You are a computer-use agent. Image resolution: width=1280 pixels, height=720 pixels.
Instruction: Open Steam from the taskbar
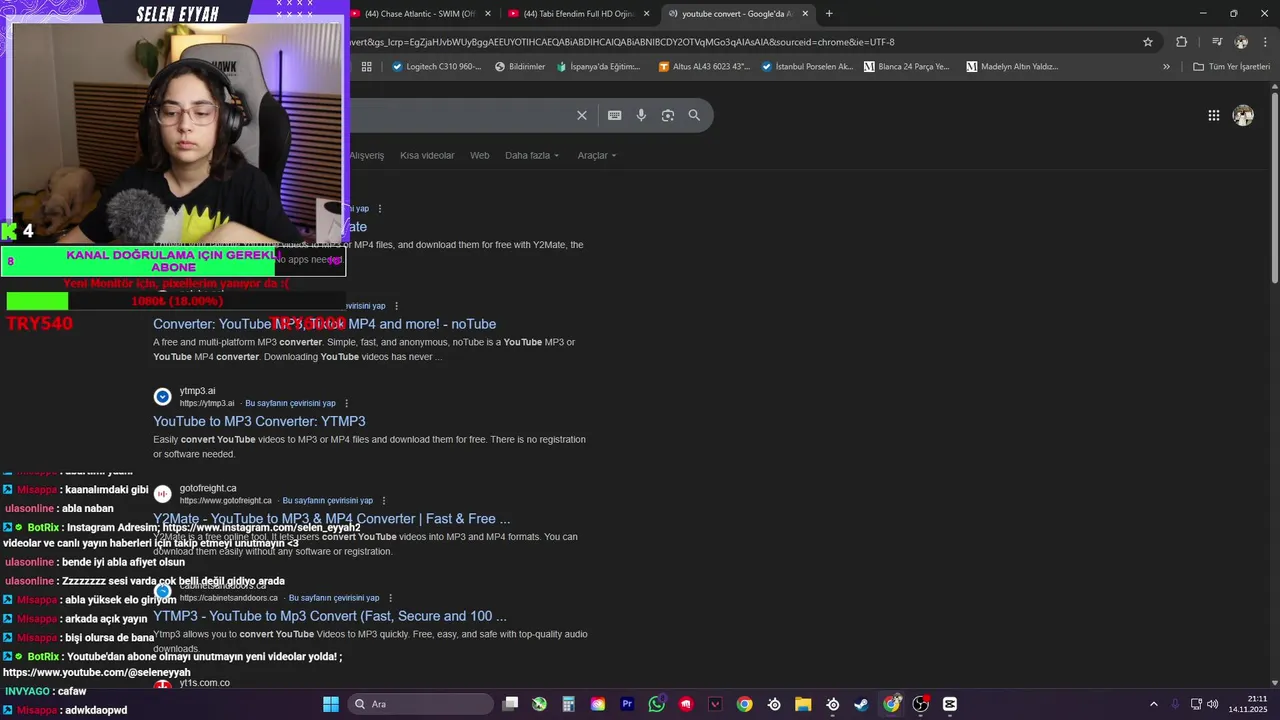[861, 704]
